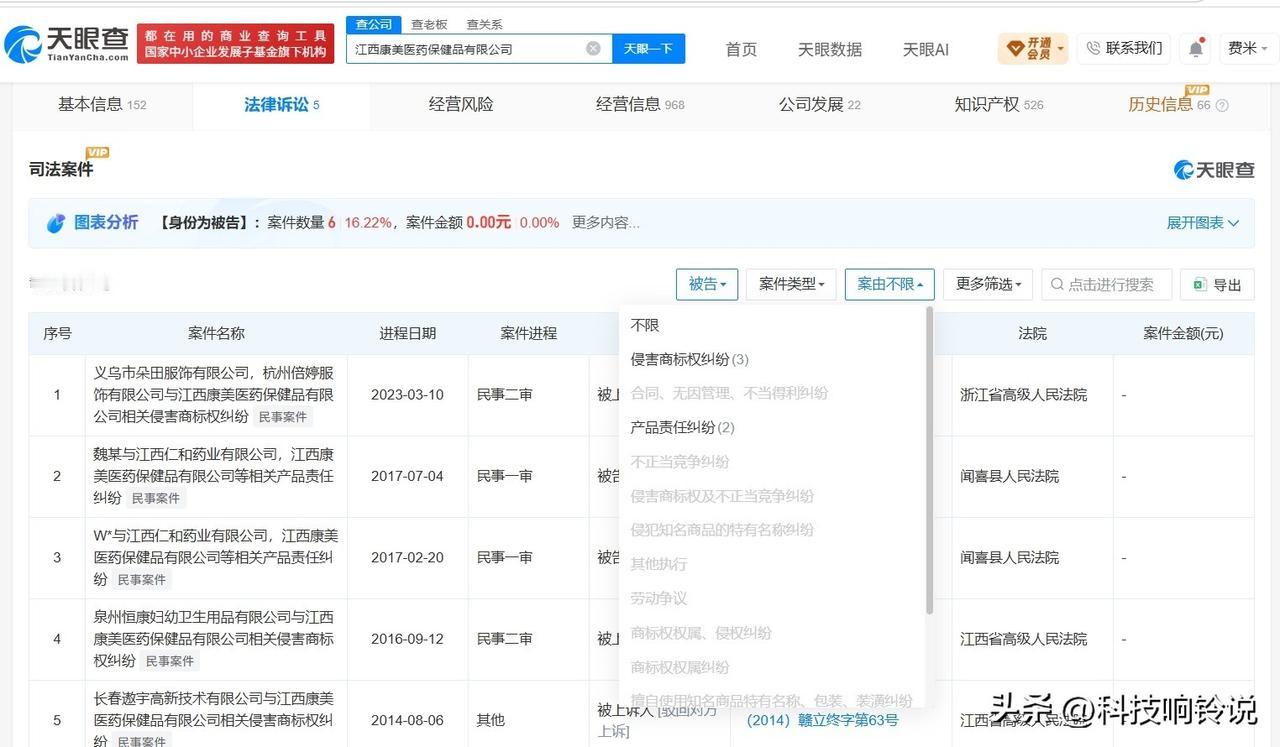
Task: Expand the chart with 展开图表
Action: pos(1203,223)
